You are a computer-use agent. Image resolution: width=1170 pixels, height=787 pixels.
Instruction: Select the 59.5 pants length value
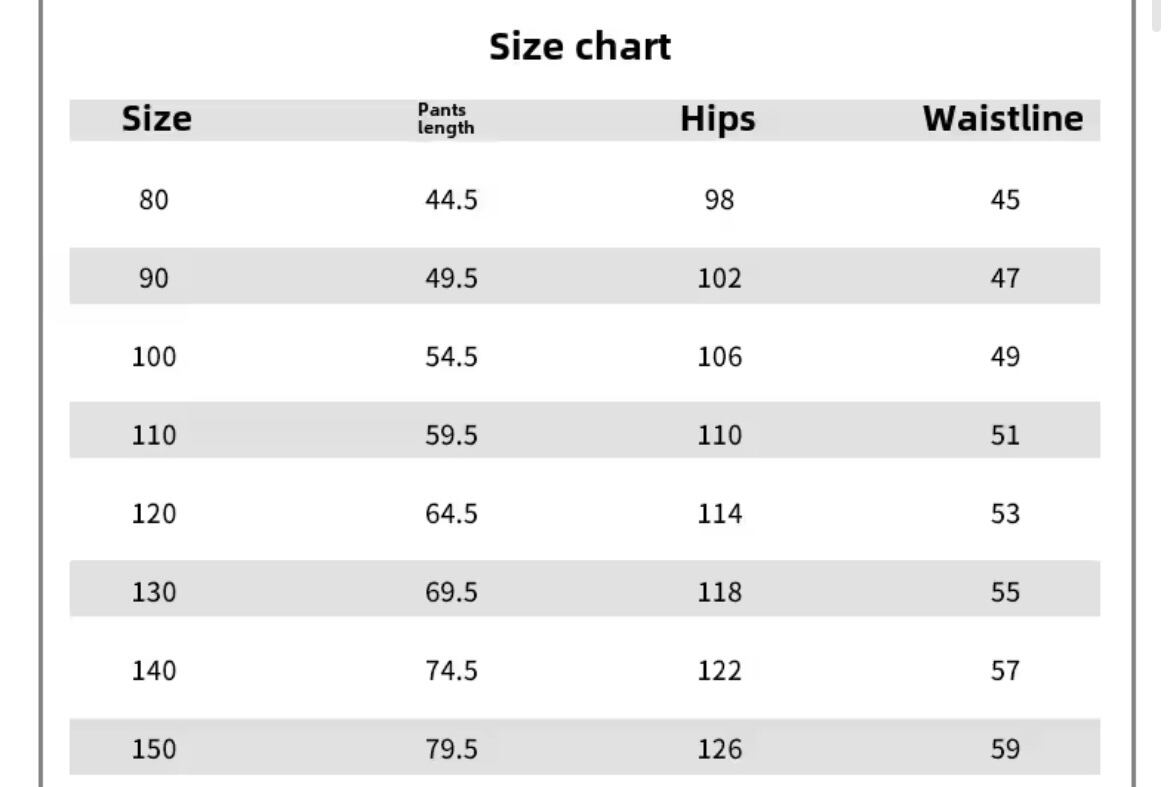(452, 435)
